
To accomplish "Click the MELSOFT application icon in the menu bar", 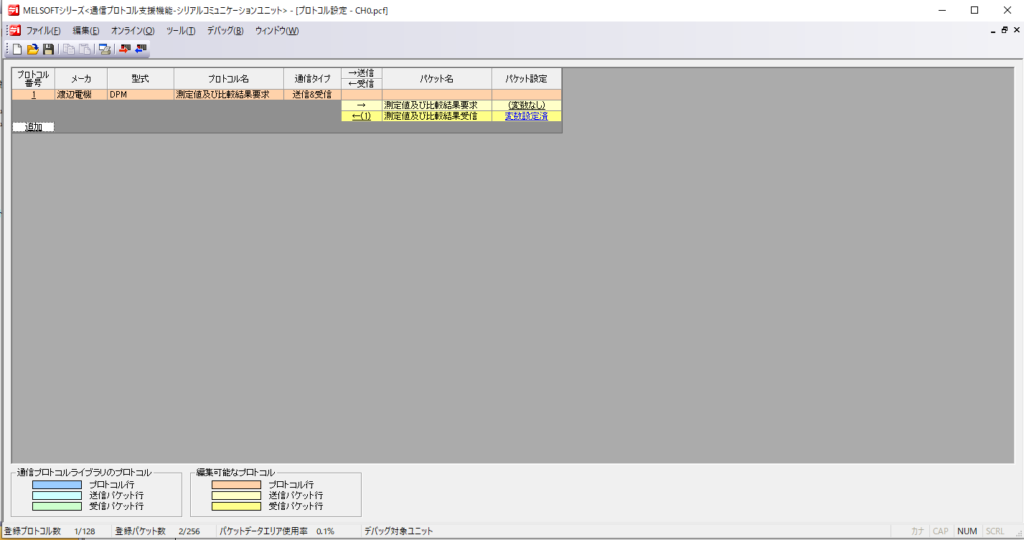I will pyautogui.click(x=14, y=30).
